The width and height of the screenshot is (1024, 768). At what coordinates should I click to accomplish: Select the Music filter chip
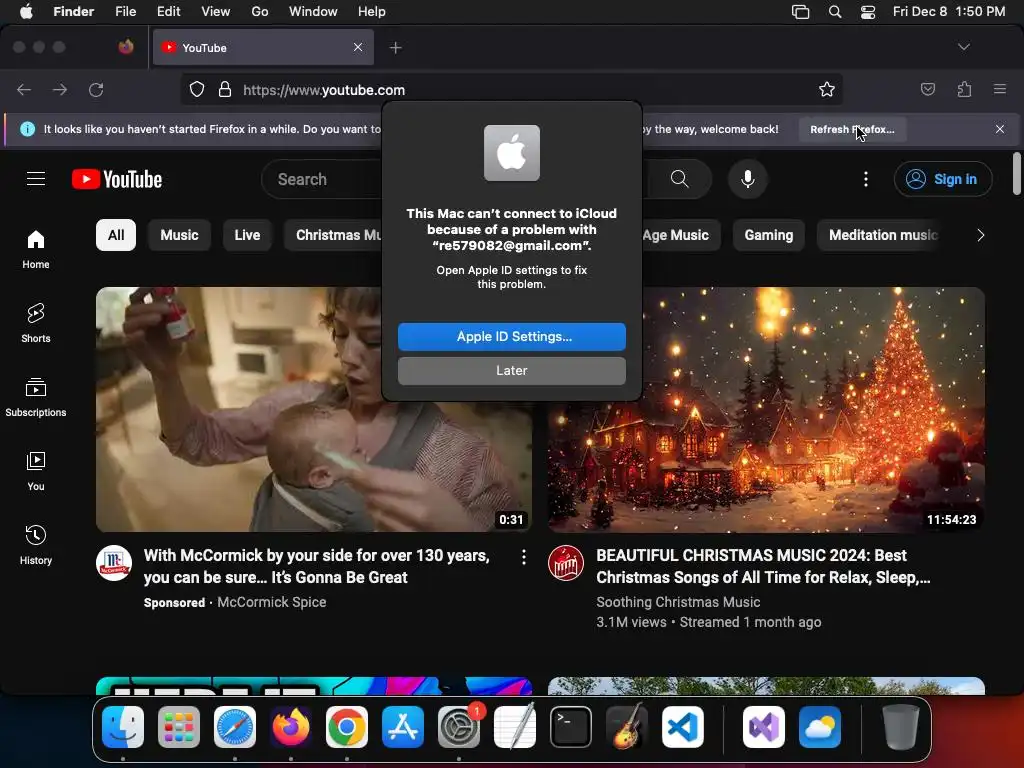click(x=180, y=235)
